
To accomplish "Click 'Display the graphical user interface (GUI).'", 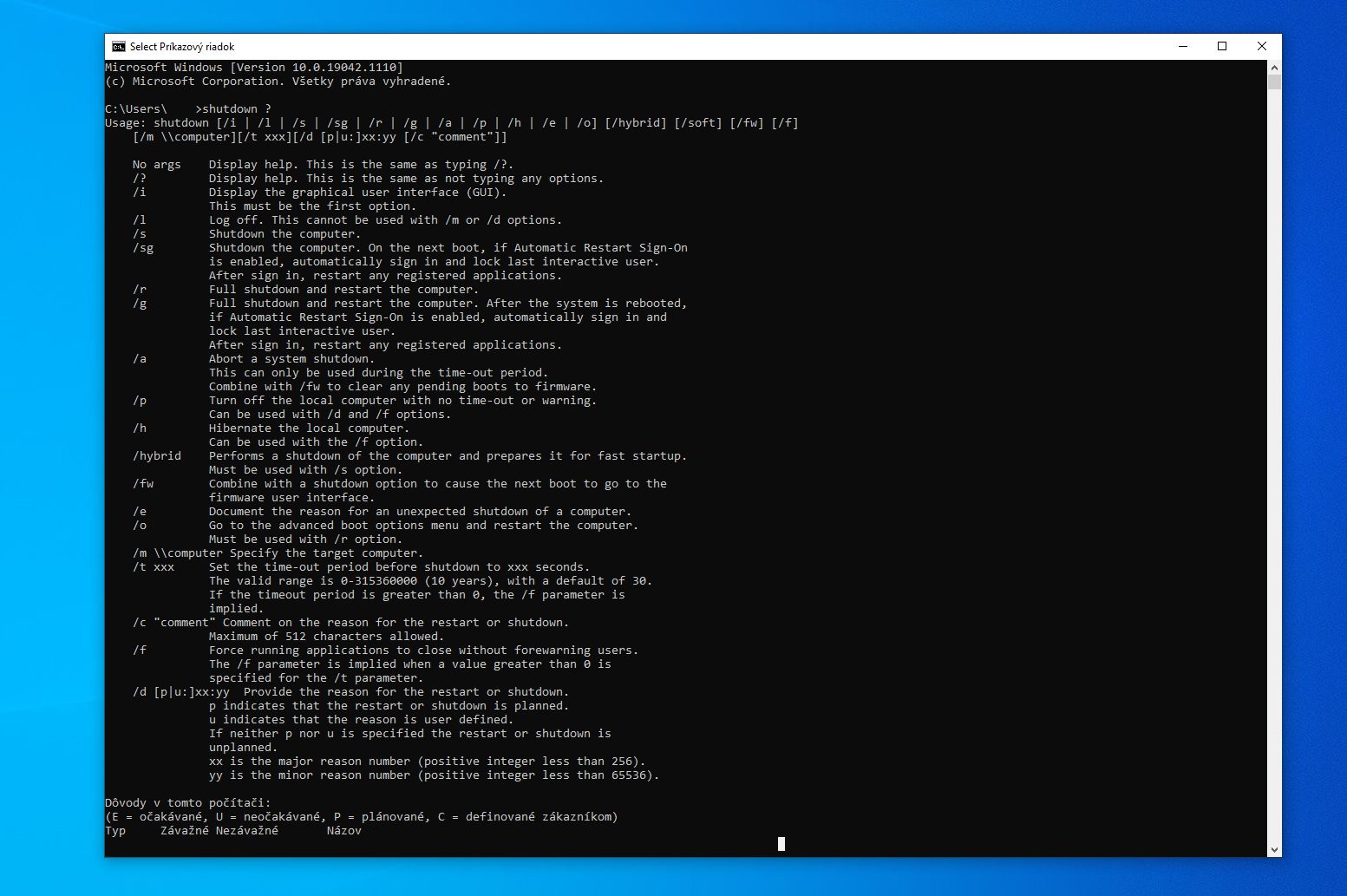I will [358, 193].
